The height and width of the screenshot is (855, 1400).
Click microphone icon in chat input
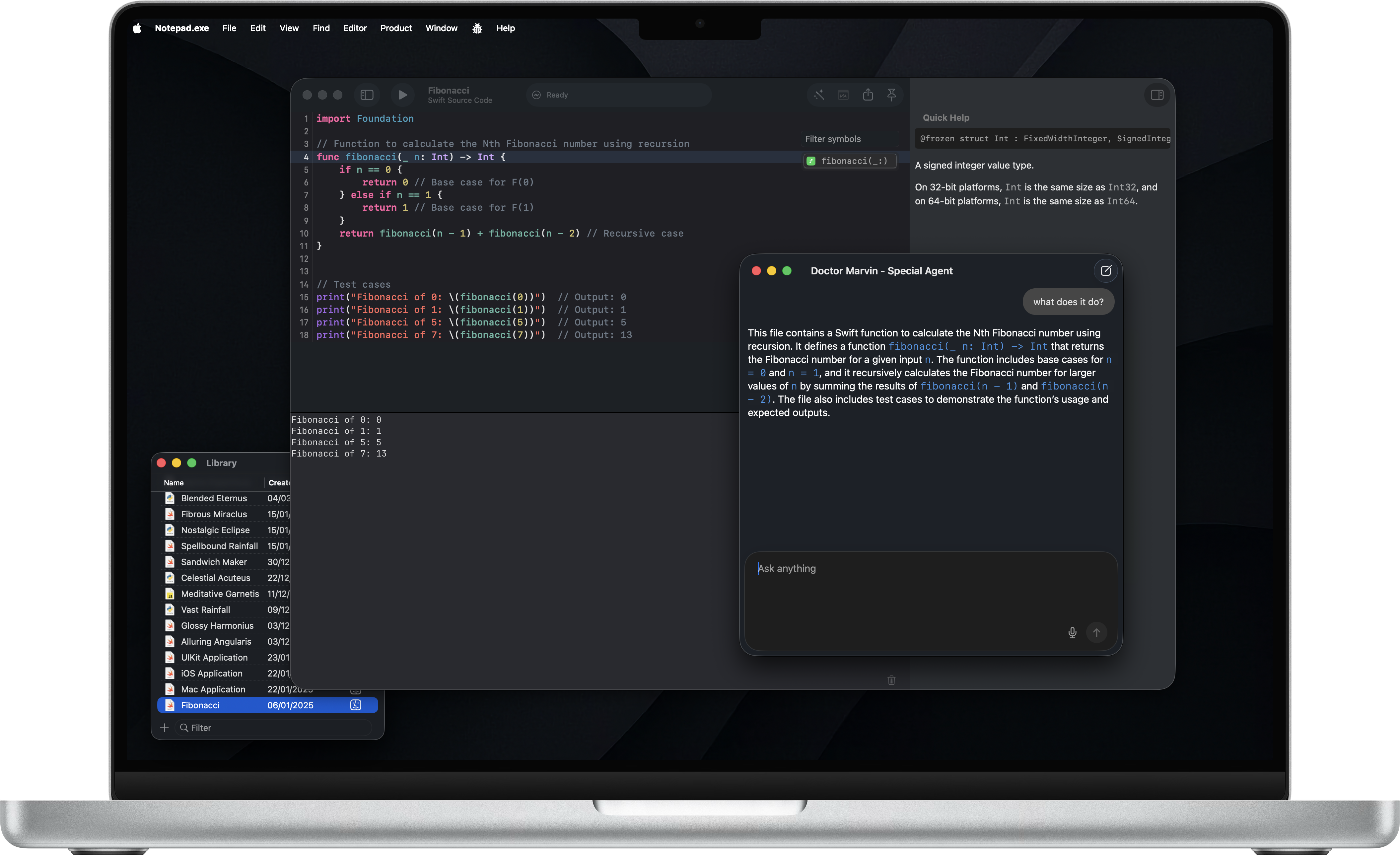(x=1072, y=632)
